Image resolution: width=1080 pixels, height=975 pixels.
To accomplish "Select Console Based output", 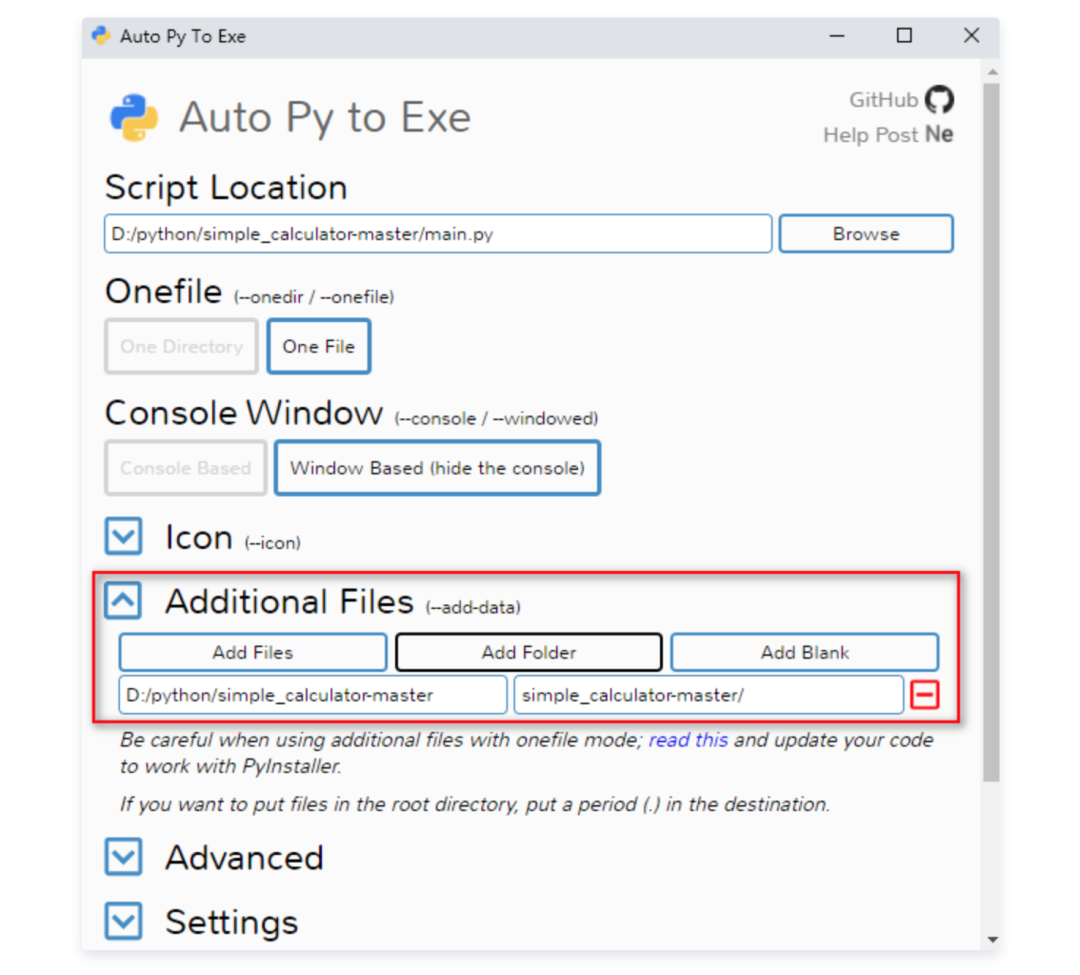I will click(x=184, y=467).
